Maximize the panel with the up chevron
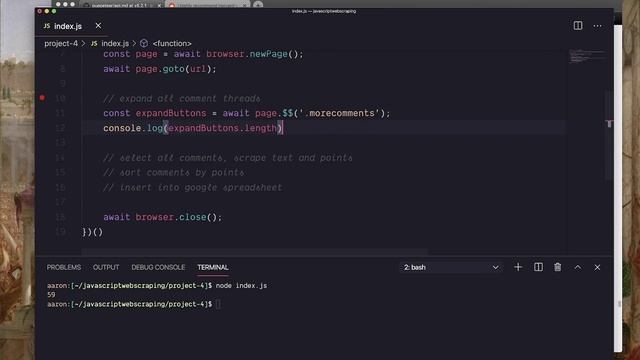Image resolution: width=640 pixels, height=360 pixels. click(x=578, y=267)
